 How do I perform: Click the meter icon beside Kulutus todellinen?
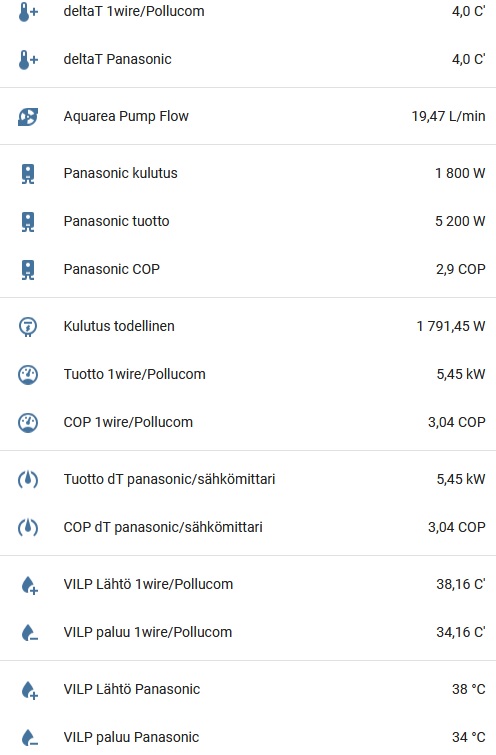click(28, 326)
